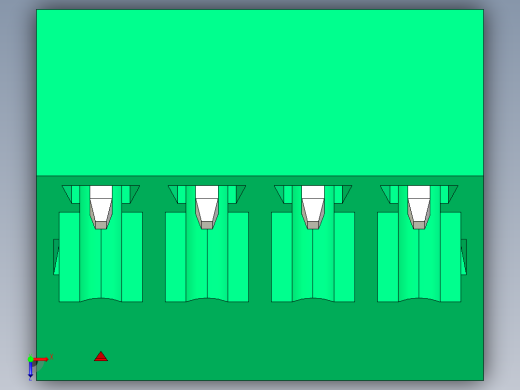This screenshot has width=520, height=390.
Task: Select the white pin in the second slot from left
Action: coord(207,207)
